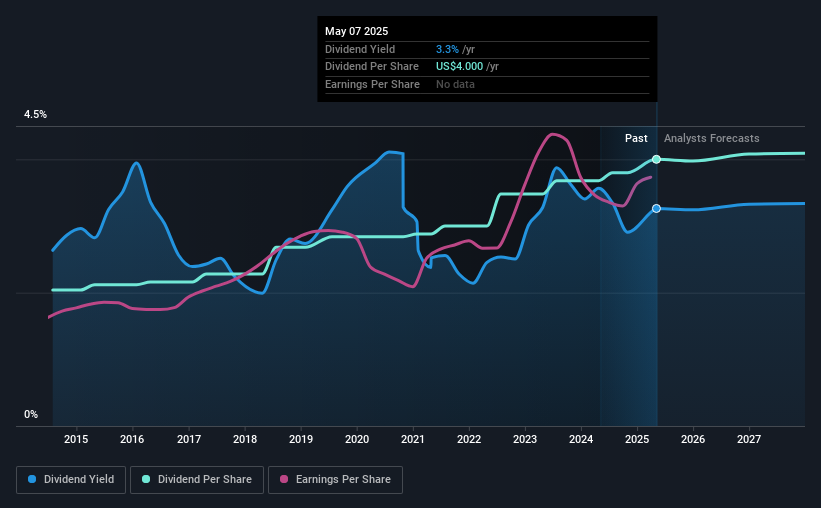
Task: Toggle the Earnings Per Share legend button
Action: 335,479
